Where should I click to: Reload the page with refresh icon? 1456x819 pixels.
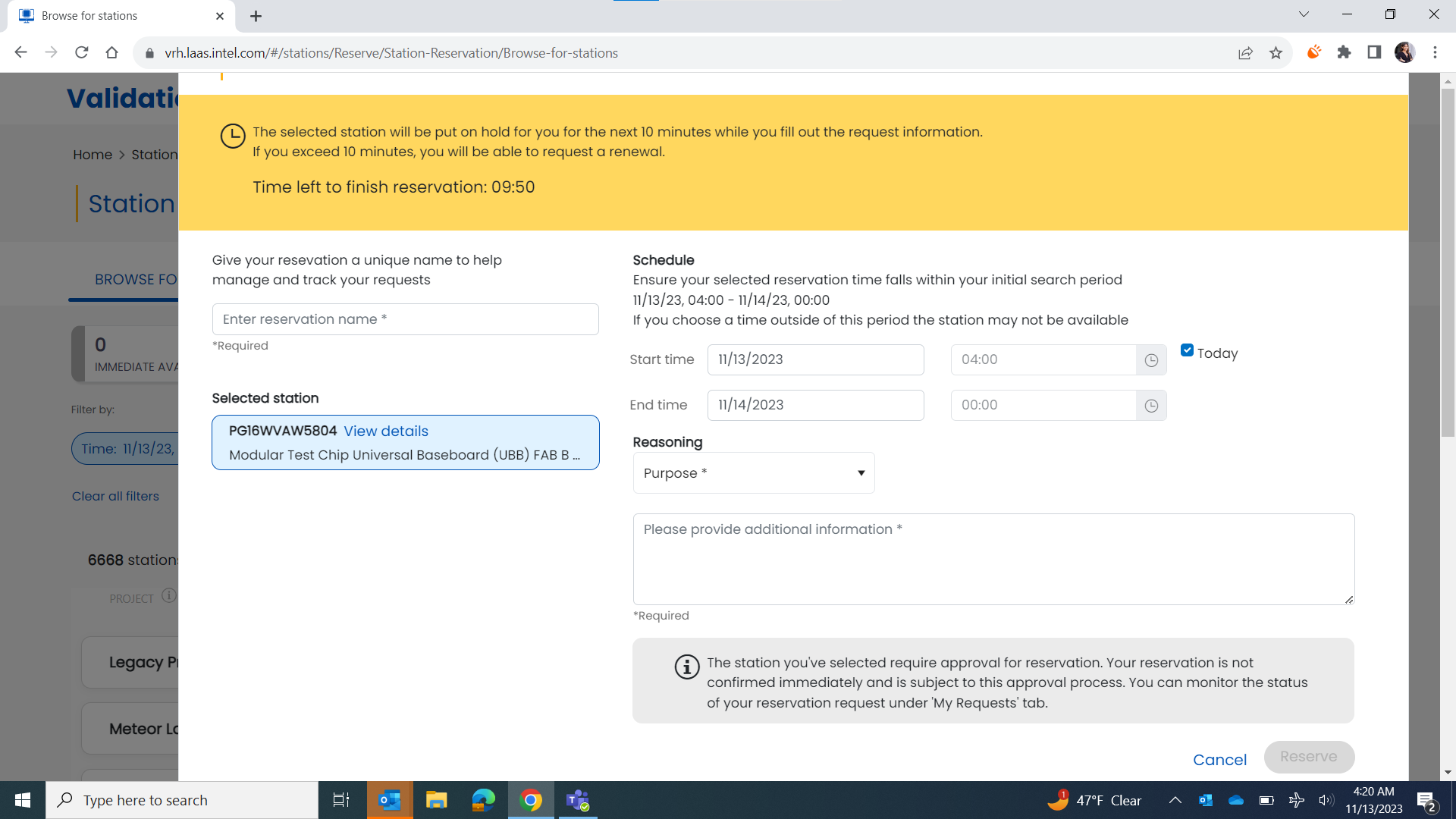tap(82, 52)
